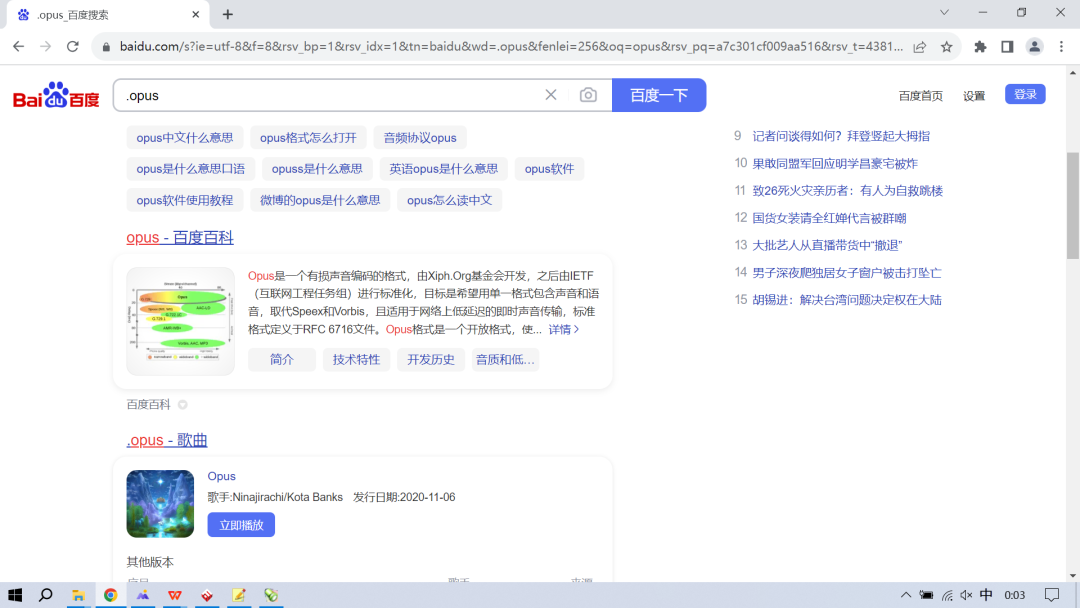Click the Wi-Fi network tray icon
Image resolution: width=1080 pixels, height=608 pixels.
(x=947, y=595)
